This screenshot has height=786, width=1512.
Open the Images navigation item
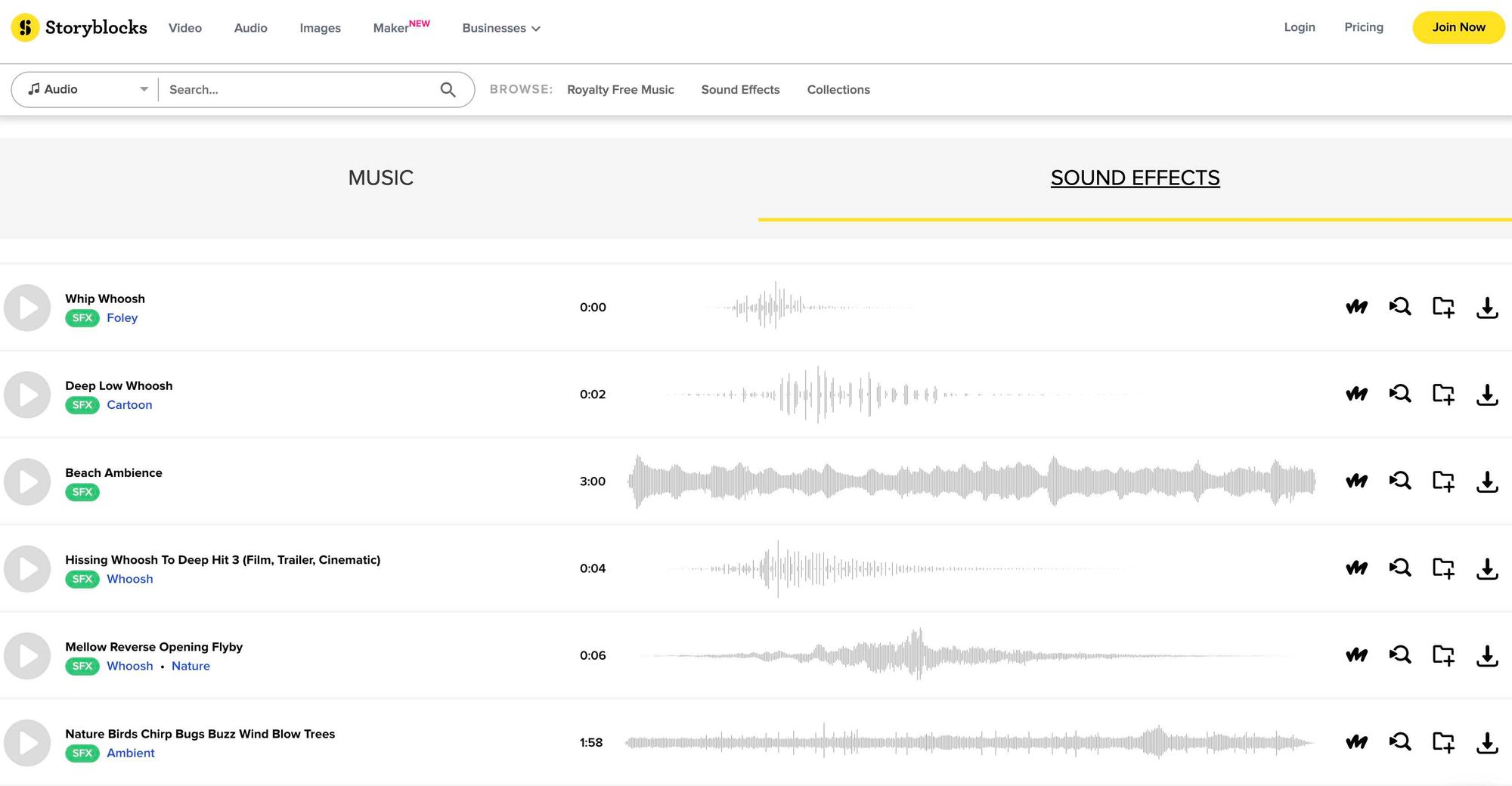(321, 28)
